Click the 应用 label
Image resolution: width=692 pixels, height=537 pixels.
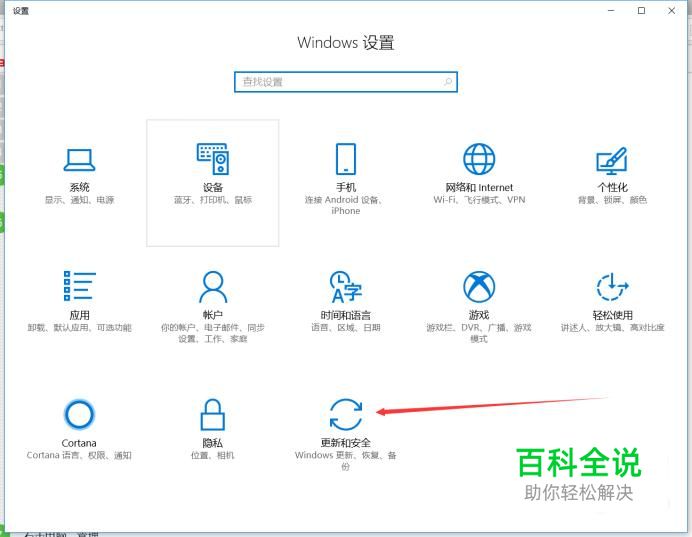coord(79,315)
